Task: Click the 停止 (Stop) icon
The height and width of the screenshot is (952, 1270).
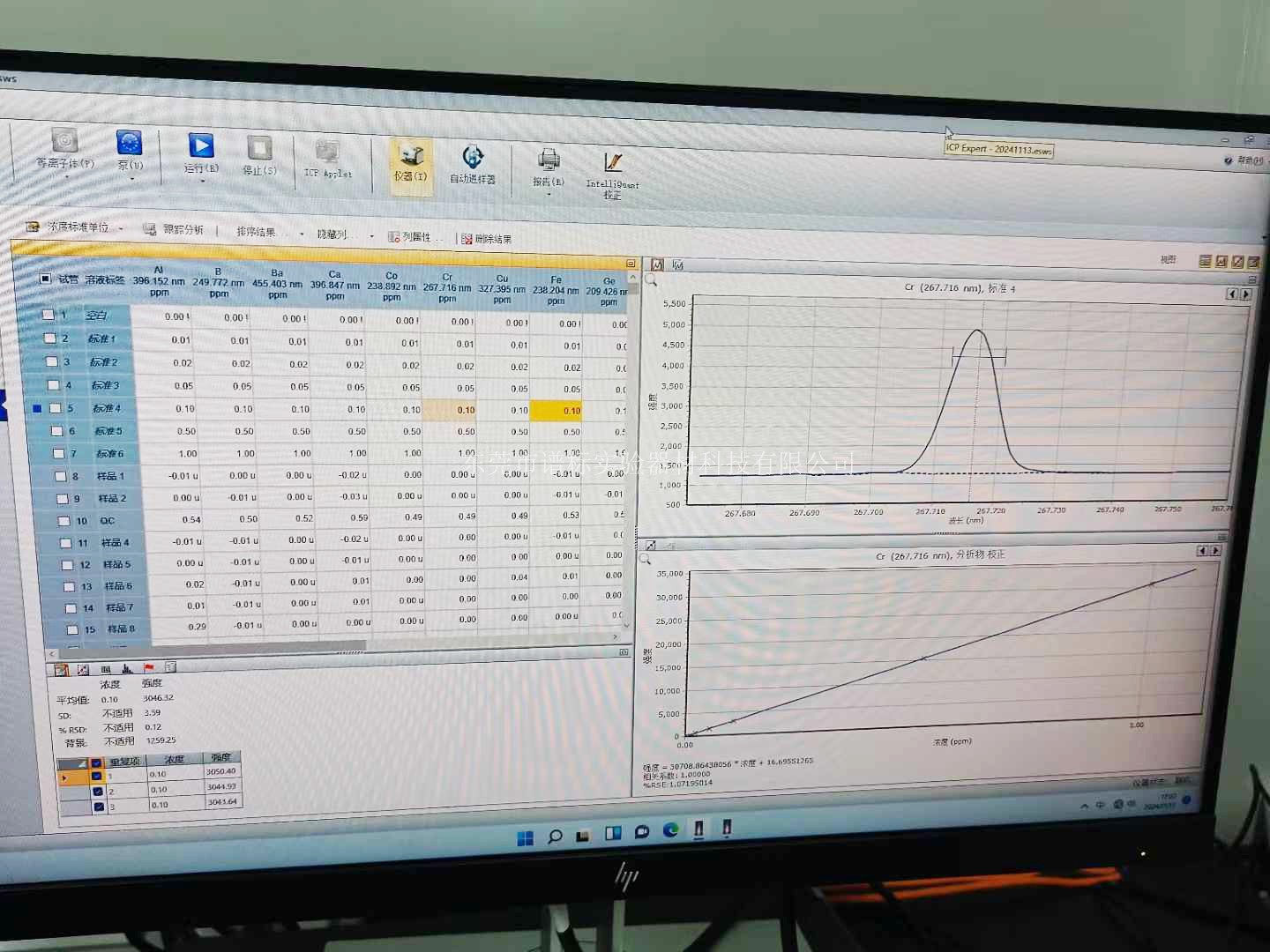Action: point(259,148)
